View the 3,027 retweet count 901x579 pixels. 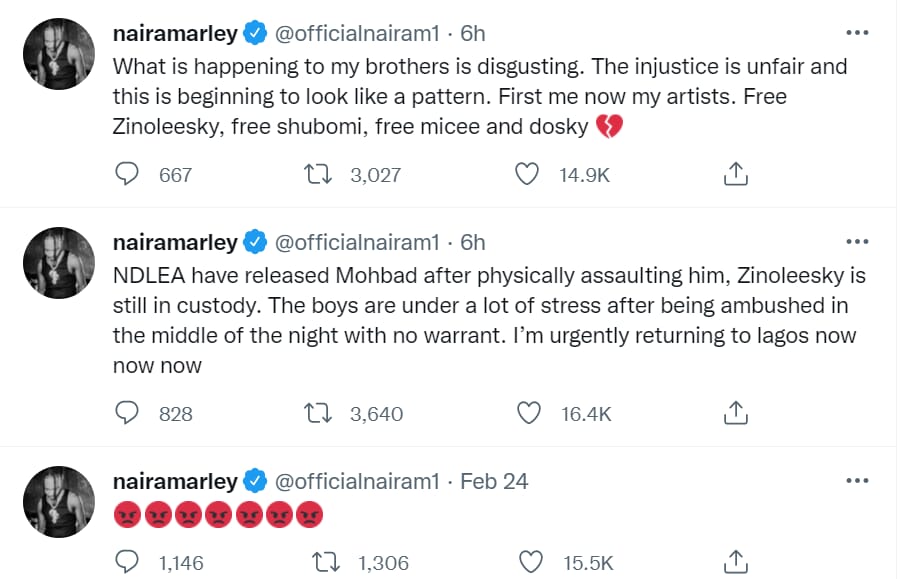[x=374, y=173]
